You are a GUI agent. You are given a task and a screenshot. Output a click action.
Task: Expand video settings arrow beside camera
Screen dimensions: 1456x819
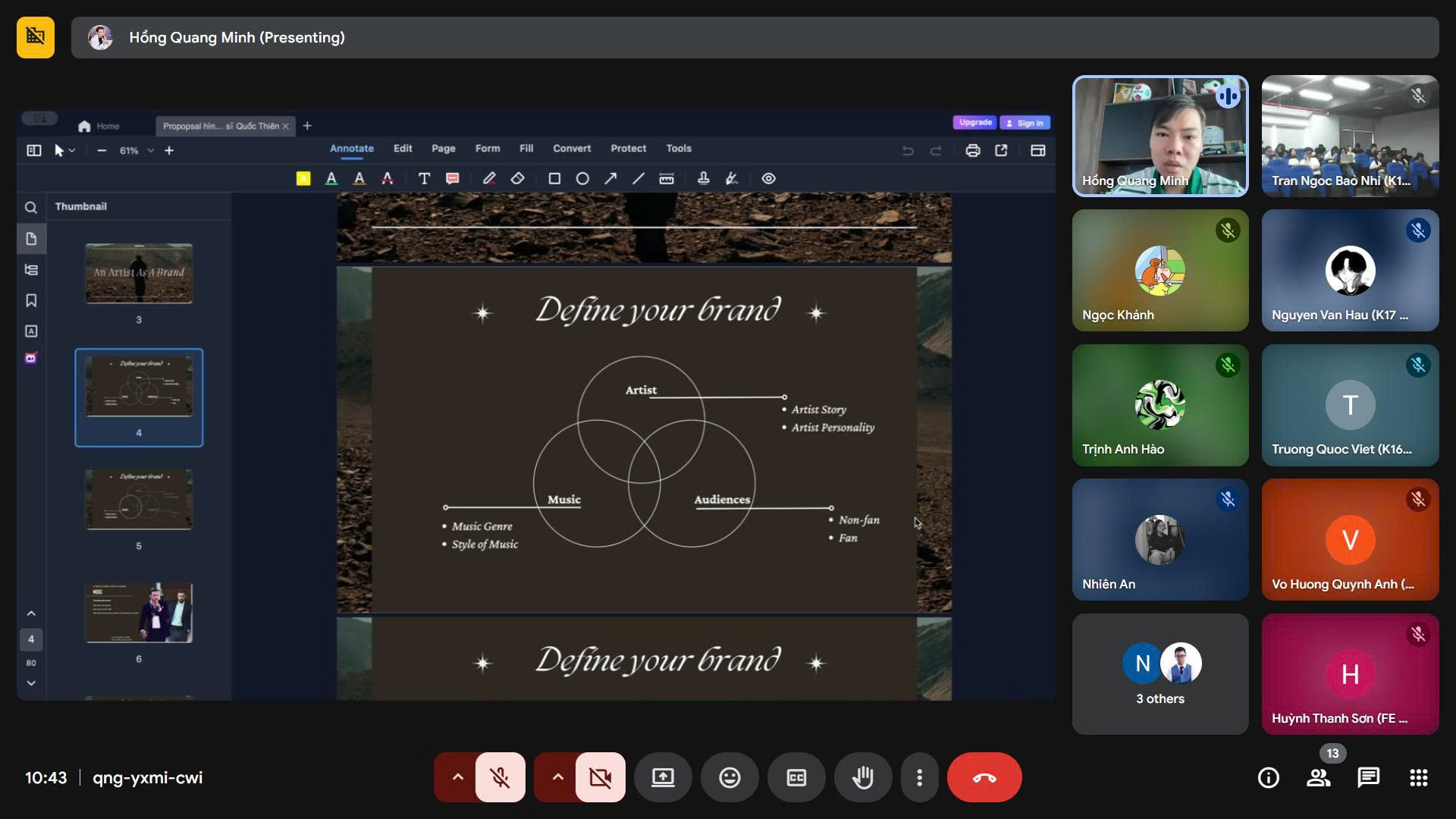click(x=557, y=777)
